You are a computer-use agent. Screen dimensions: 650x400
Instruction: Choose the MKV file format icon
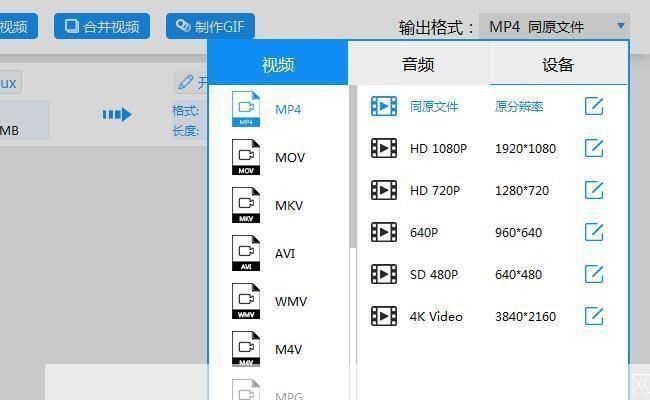coord(246,205)
